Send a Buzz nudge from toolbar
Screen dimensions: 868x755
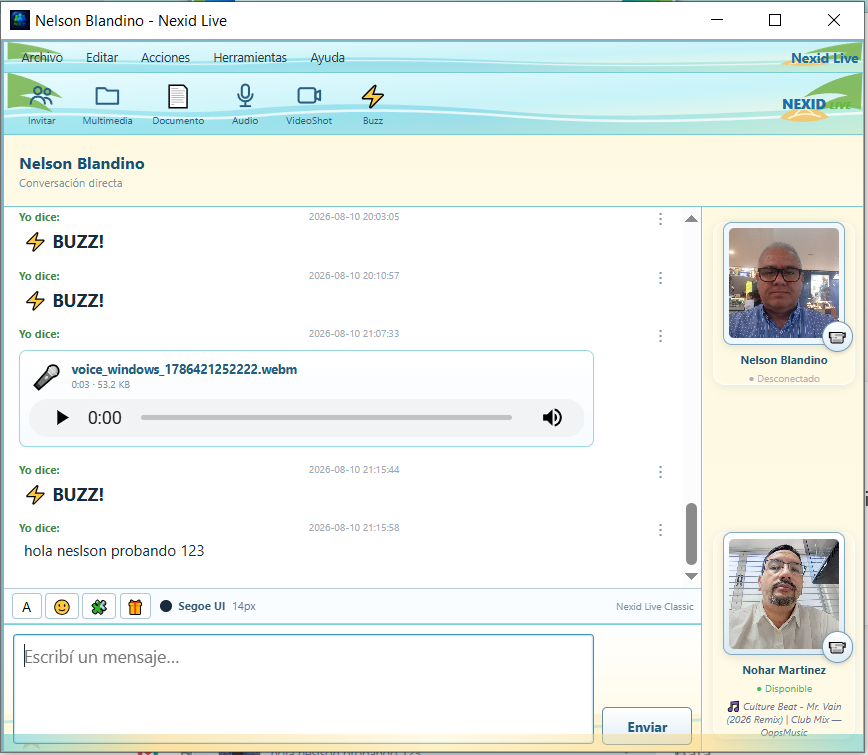[373, 105]
